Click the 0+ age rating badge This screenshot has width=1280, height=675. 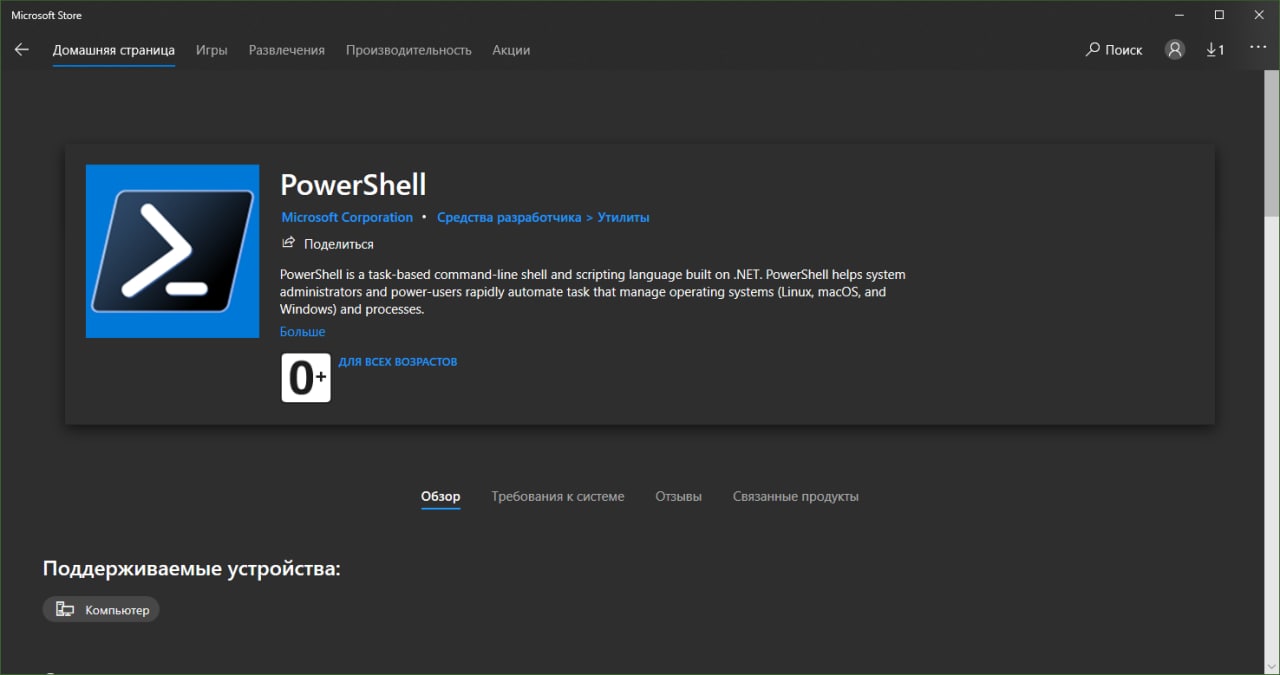click(x=306, y=377)
